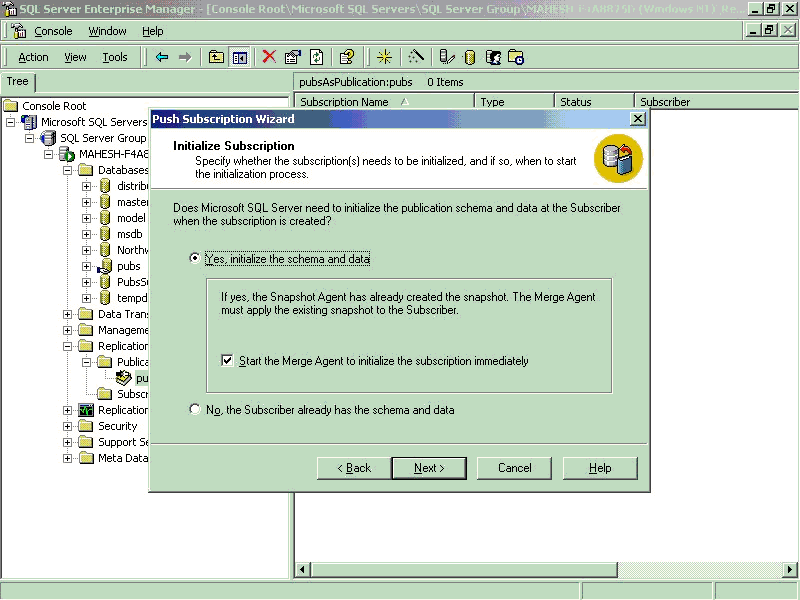Click the master database cylinder icon
This screenshot has width=800, height=600.
coord(105,202)
